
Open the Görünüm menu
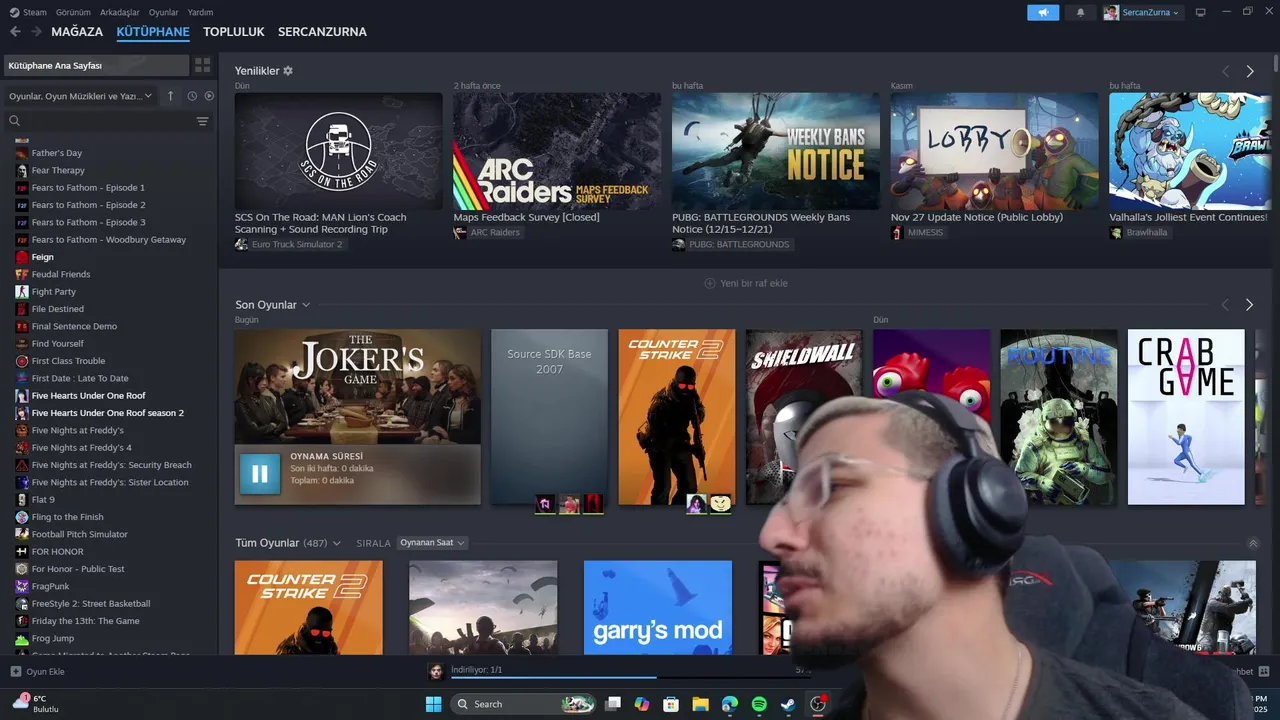pyautogui.click(x=73, y=12)
